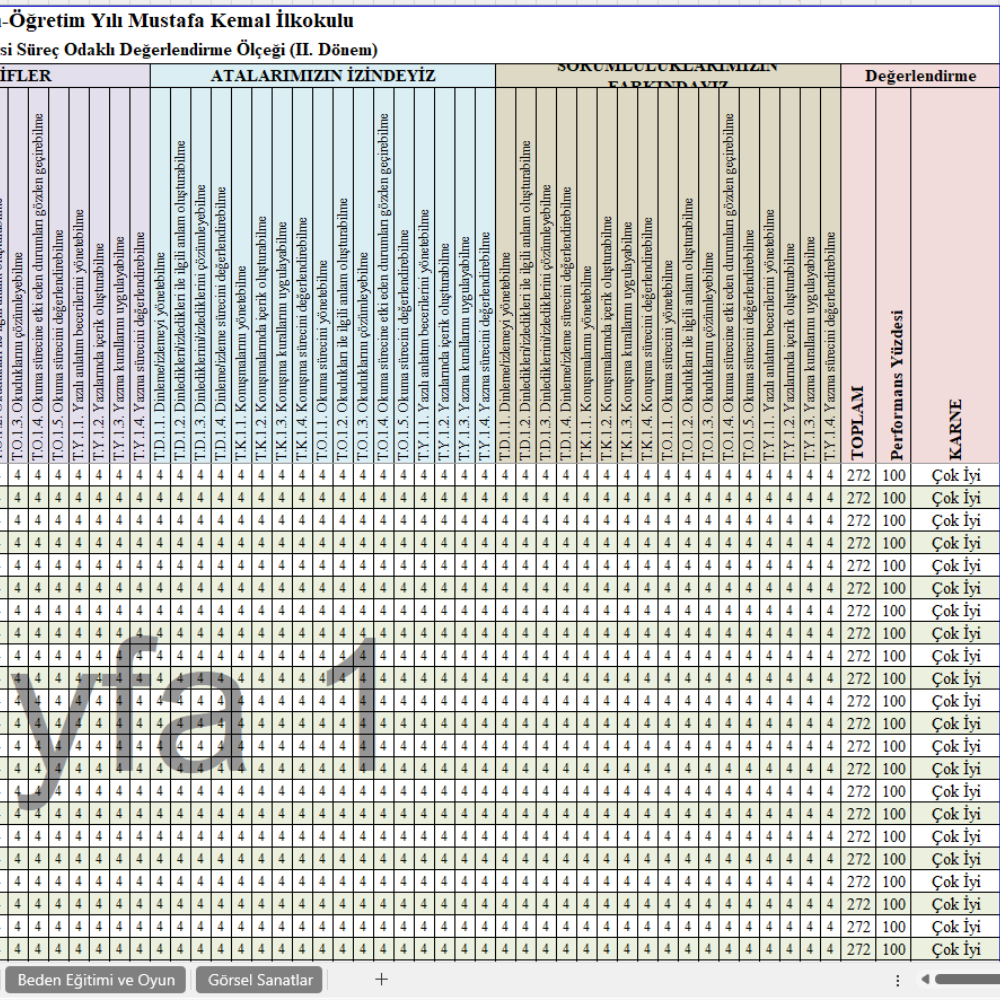
Task: Select T.K.1.3 header under SORUMLULUKLARIMIZIN FARKINDAYIZ
Action: tap(628, 276)
